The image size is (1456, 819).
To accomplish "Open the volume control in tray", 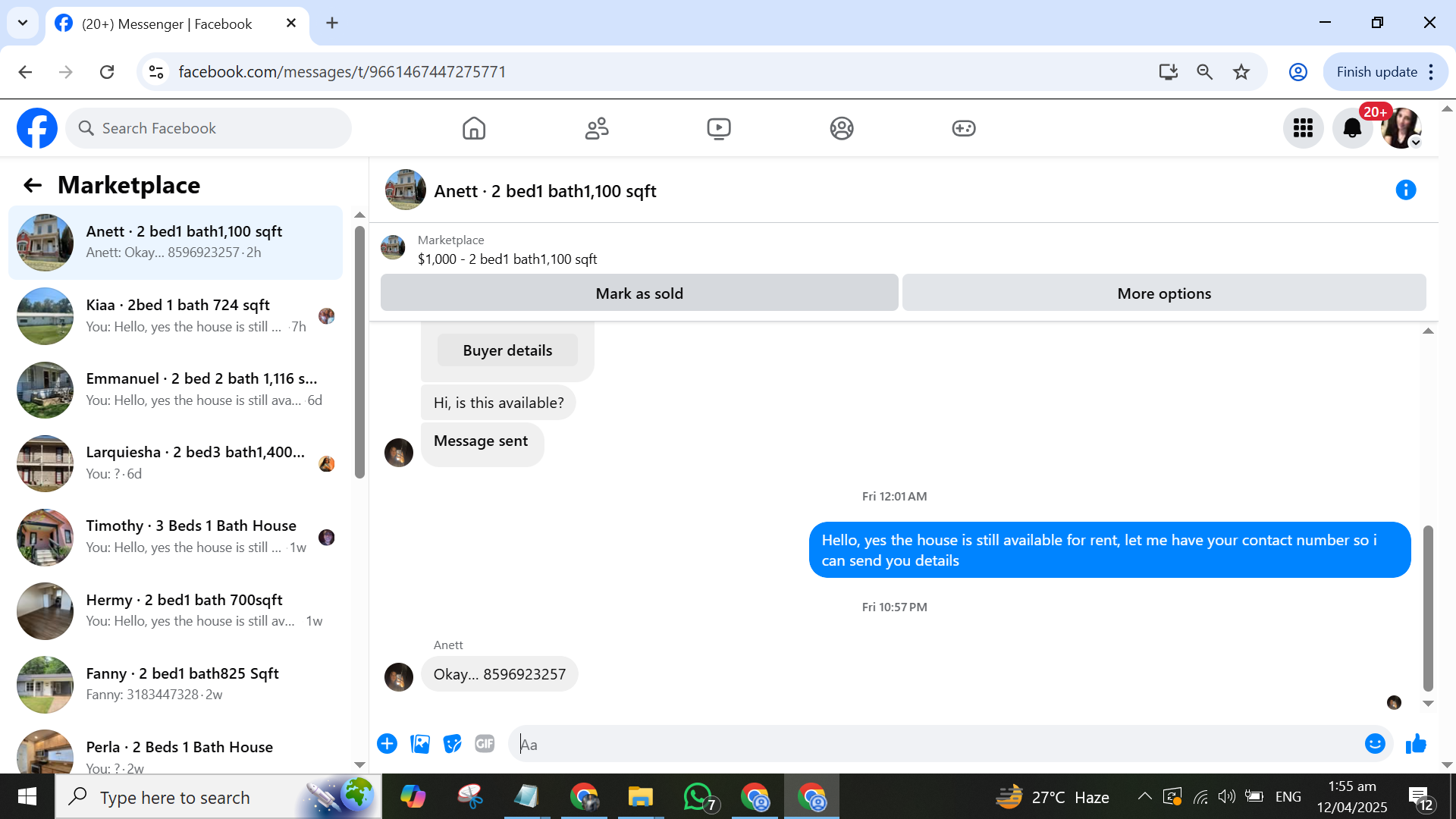I will point(1227,796).
